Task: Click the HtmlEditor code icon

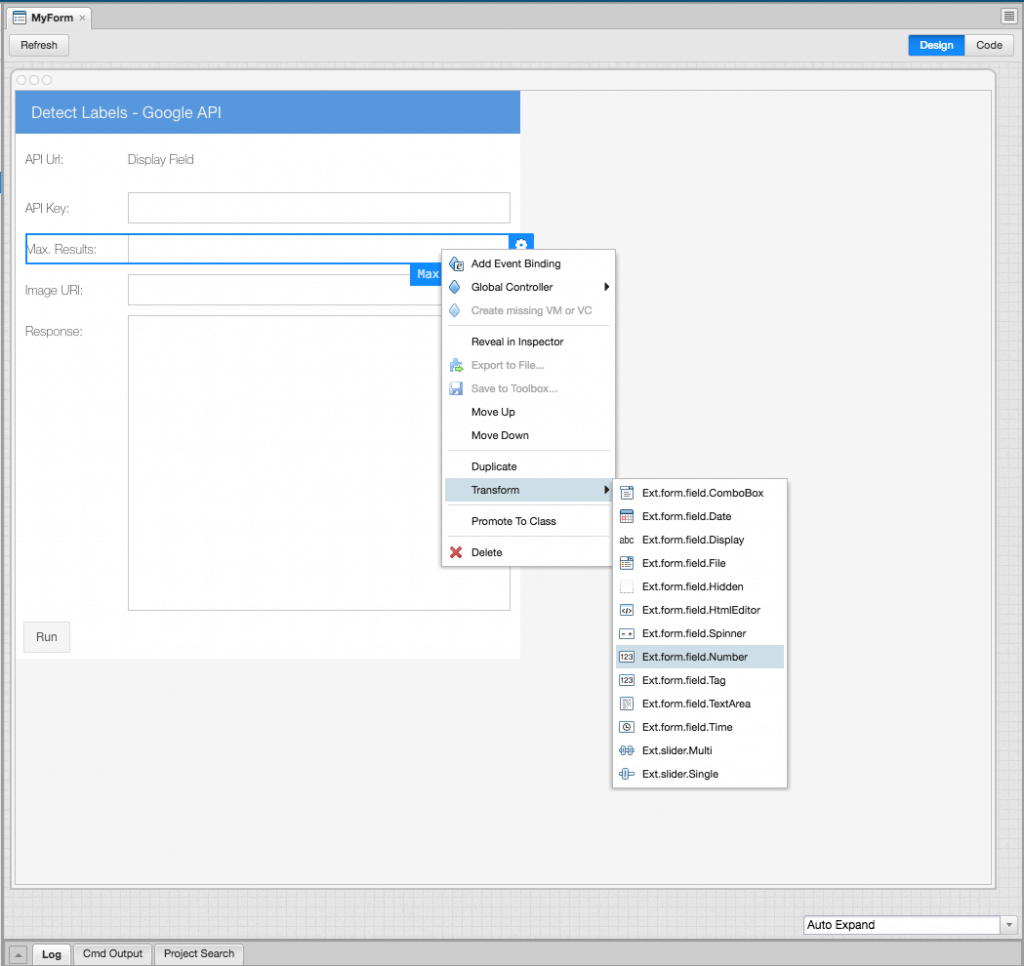Action: [x=626, y=610]
